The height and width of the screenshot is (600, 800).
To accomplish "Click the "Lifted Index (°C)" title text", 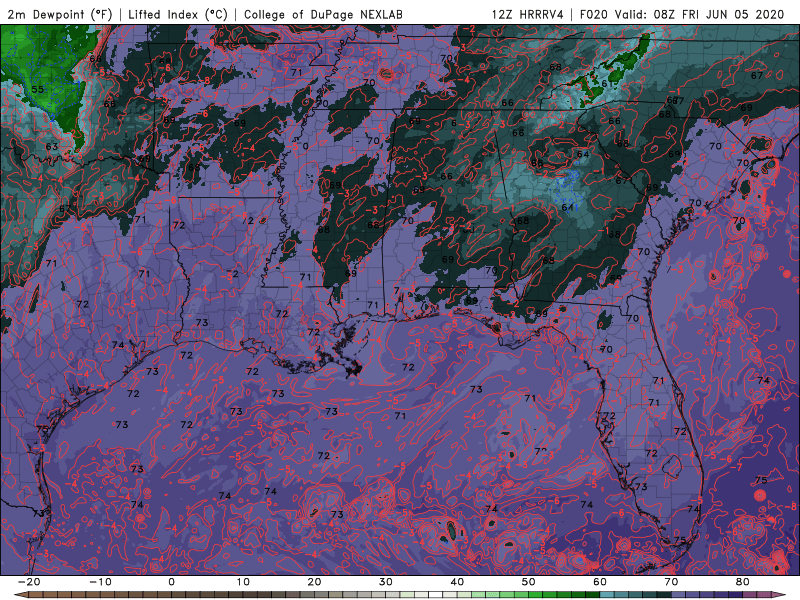I will click(178, 14).
